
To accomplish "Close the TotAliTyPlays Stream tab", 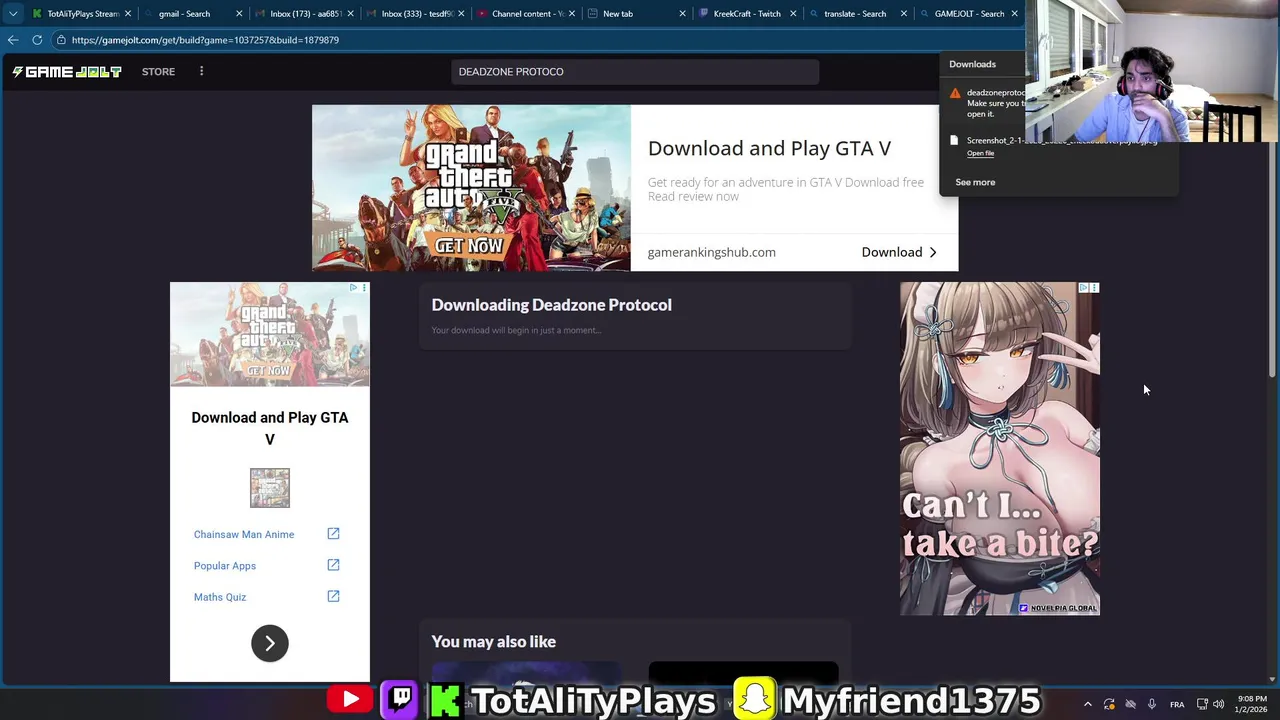I will click(128, 14).
